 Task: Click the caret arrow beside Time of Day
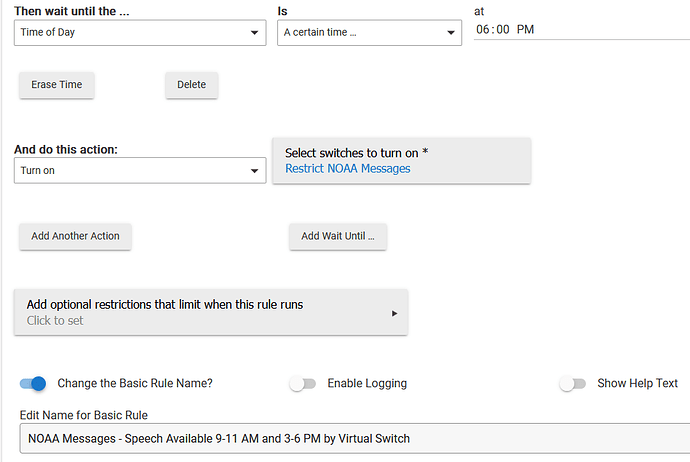click(255, 32)
